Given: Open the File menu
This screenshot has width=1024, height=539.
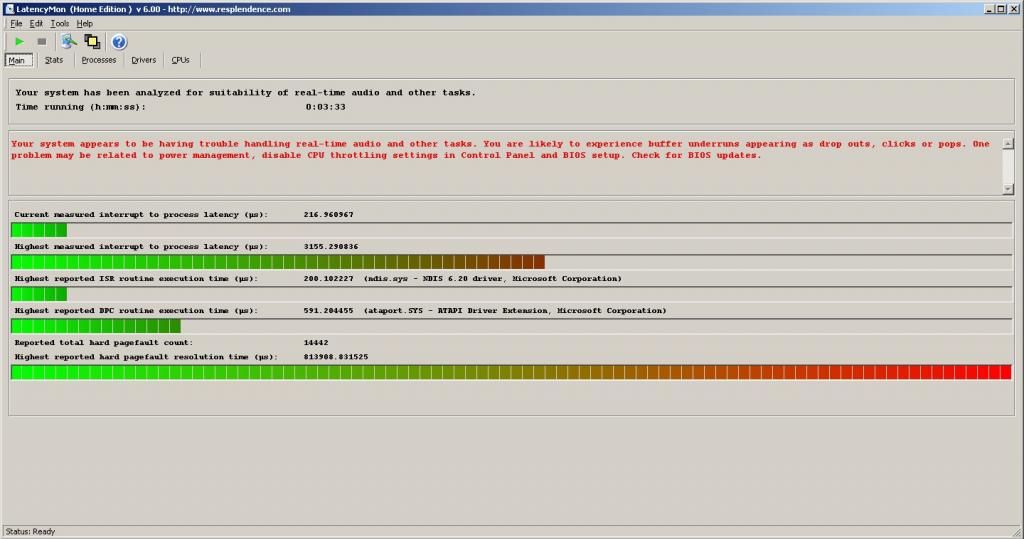Looking at the screenshot, I should 16,23.
